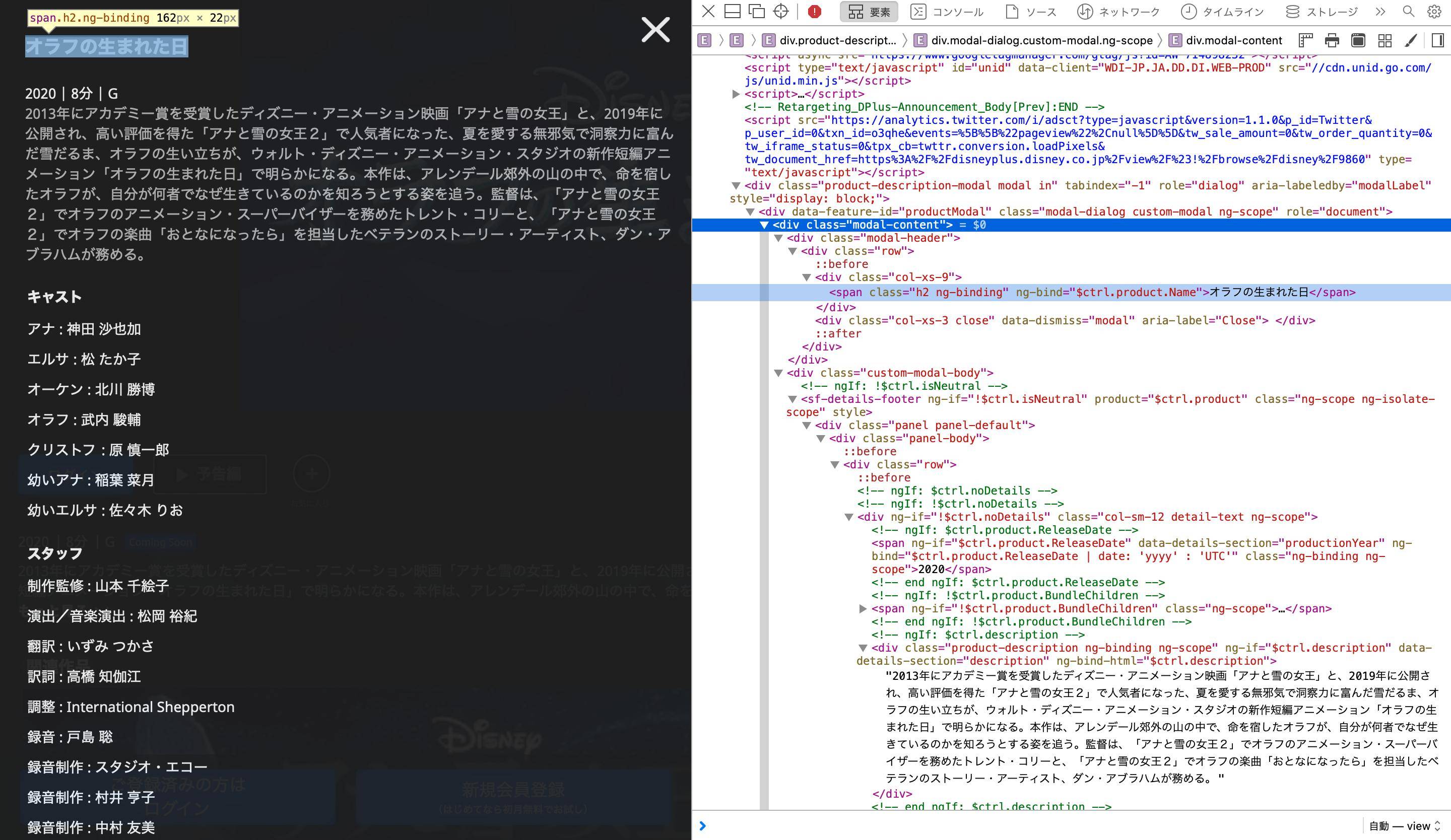Collapse the panel panel-default div
This screenshot has width=1451, height=840.
pos(806,426)
